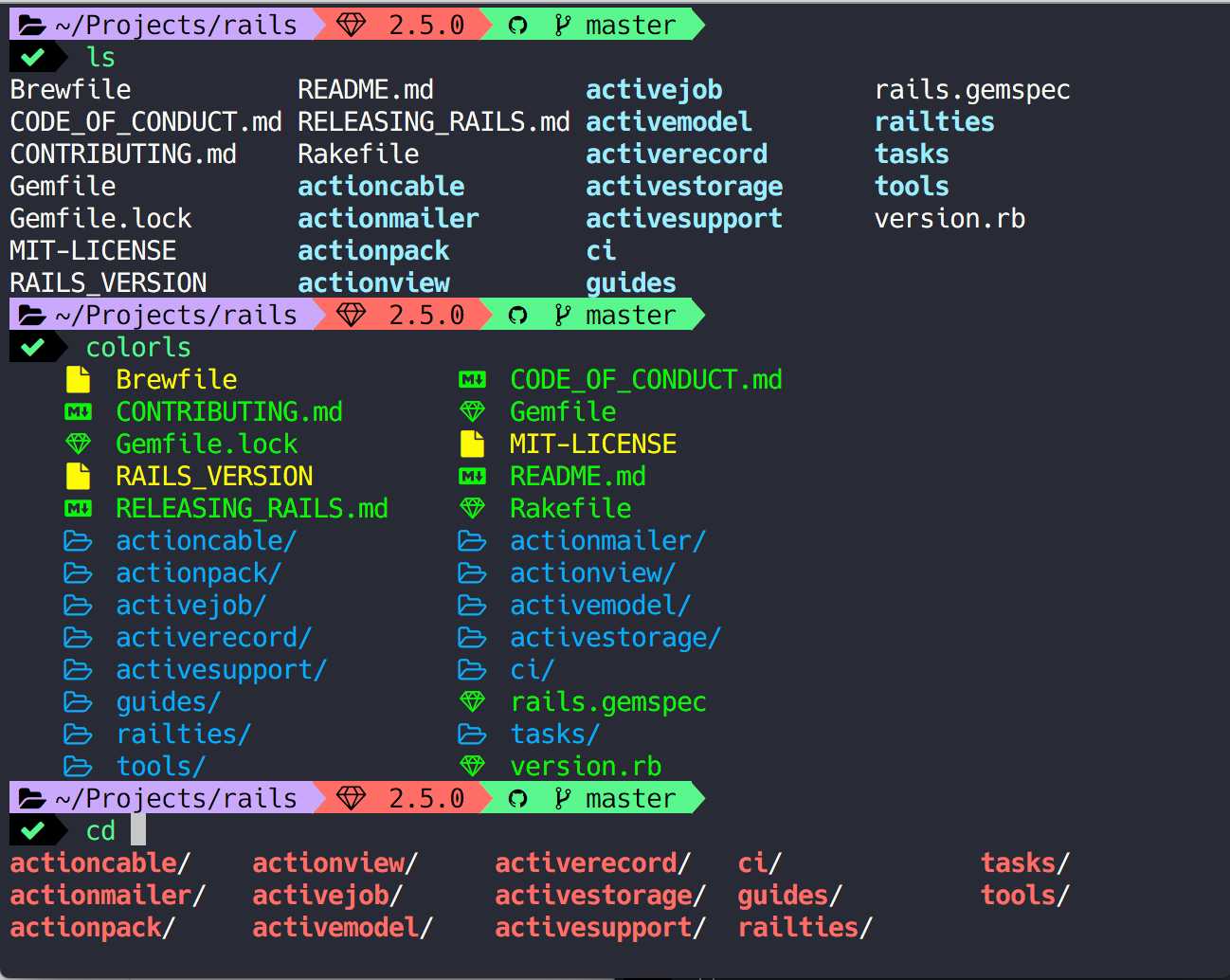
Task: Click the GitHub icon in the prompt above cd
Action: coord(518,799)
